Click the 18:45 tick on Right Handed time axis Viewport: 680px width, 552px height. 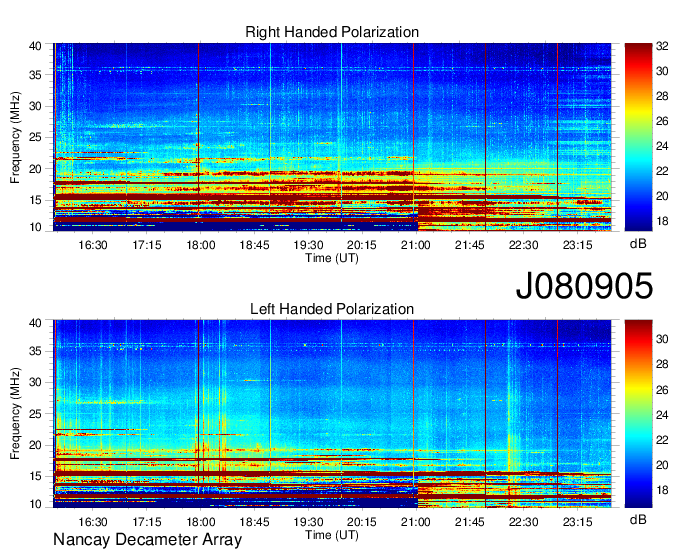(254, 245)
